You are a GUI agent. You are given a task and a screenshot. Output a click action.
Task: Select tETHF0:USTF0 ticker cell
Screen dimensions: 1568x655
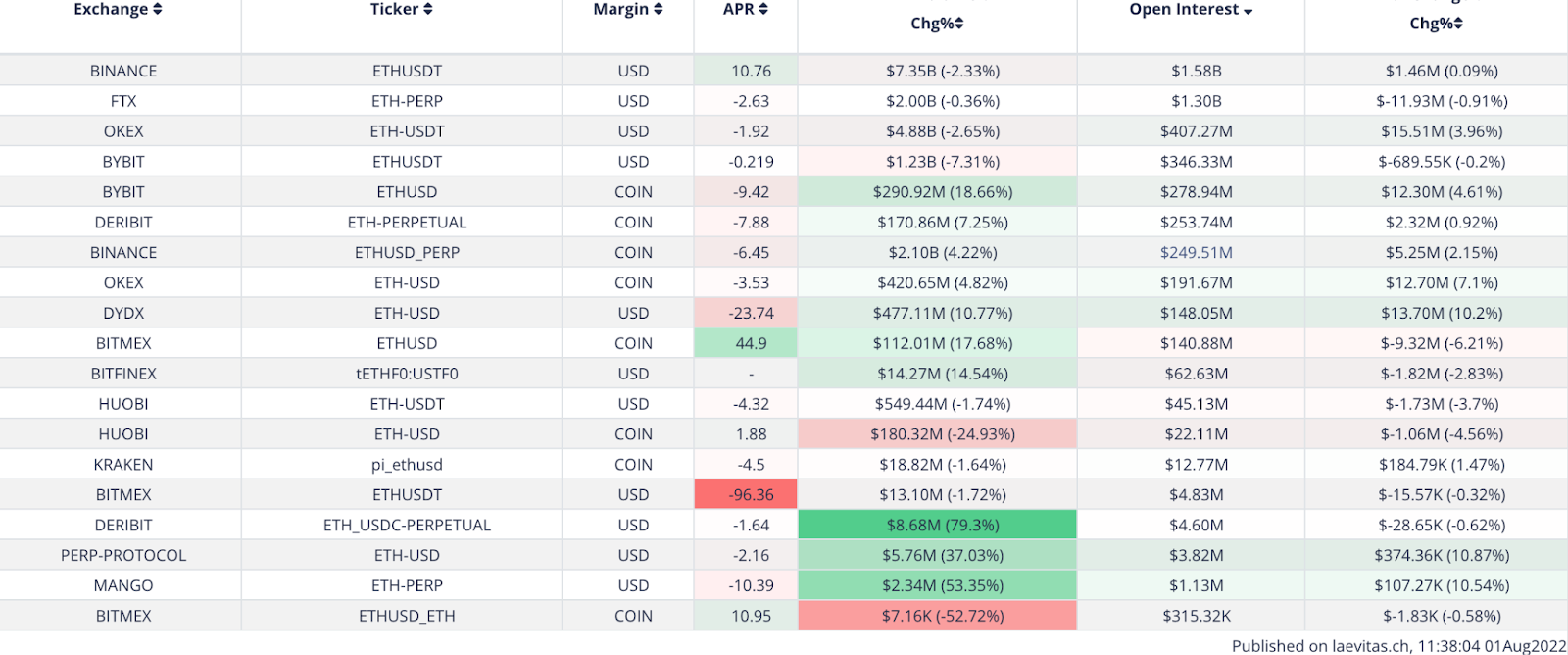coord(402,375)
